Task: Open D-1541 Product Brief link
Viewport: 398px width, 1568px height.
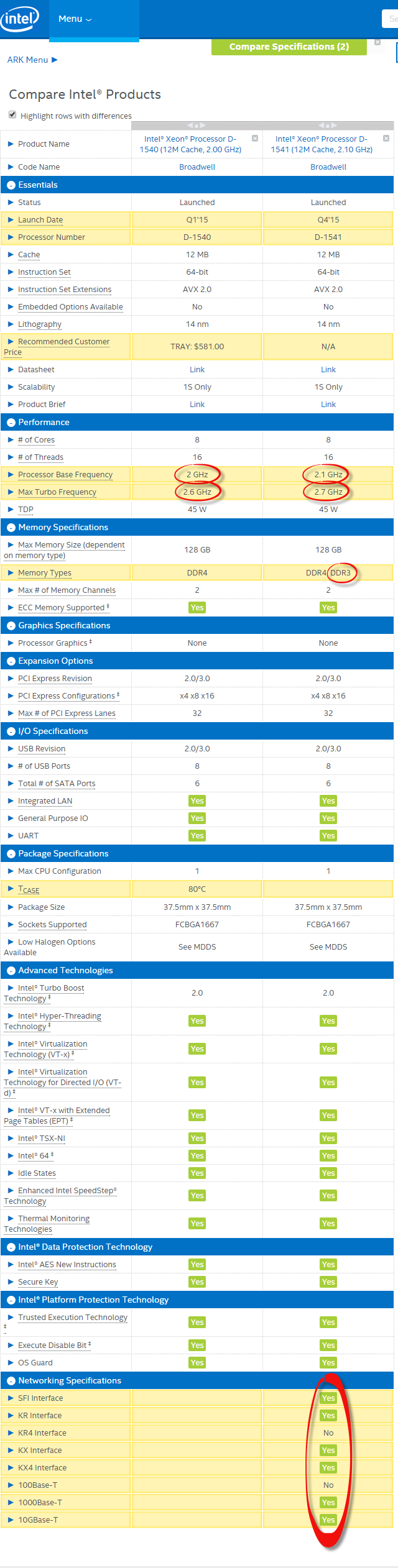Action: pos(328,405)
